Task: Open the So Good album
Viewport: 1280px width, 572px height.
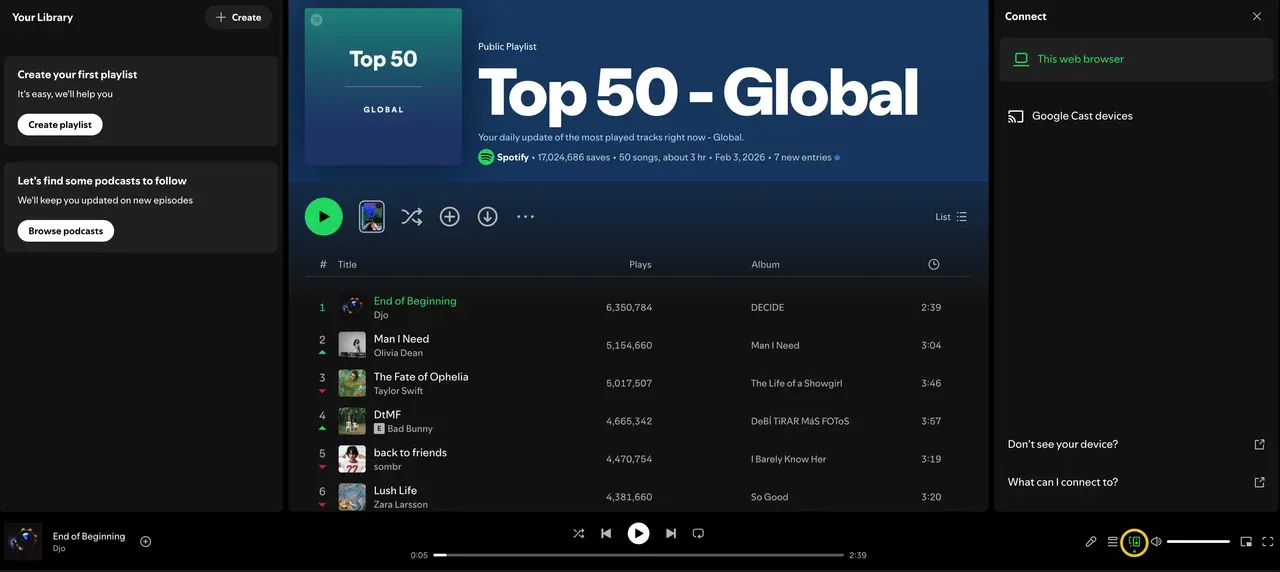Action: pos(770,498)
